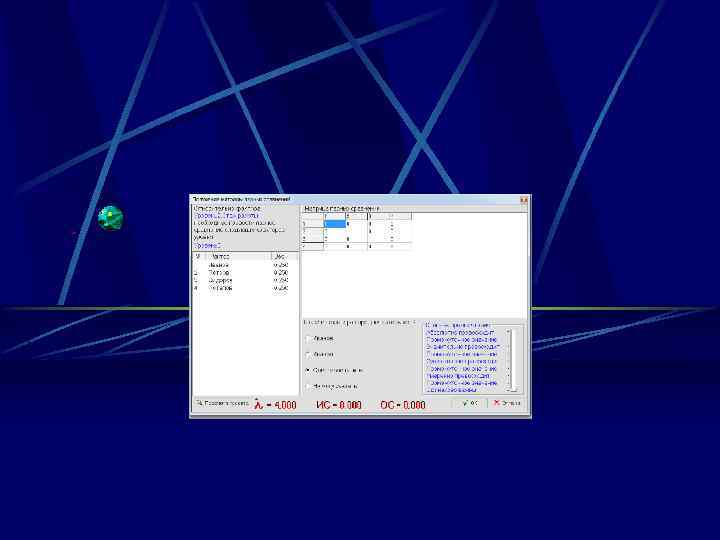
Task: Select the first radio option under the comparison question
Action: click(x=309, y=338)
